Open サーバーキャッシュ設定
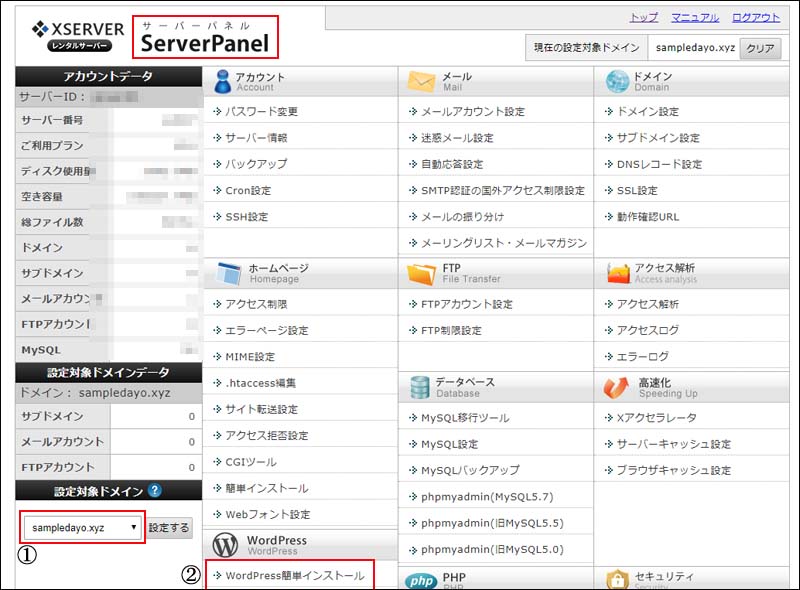800x590 pixels. 674,444
